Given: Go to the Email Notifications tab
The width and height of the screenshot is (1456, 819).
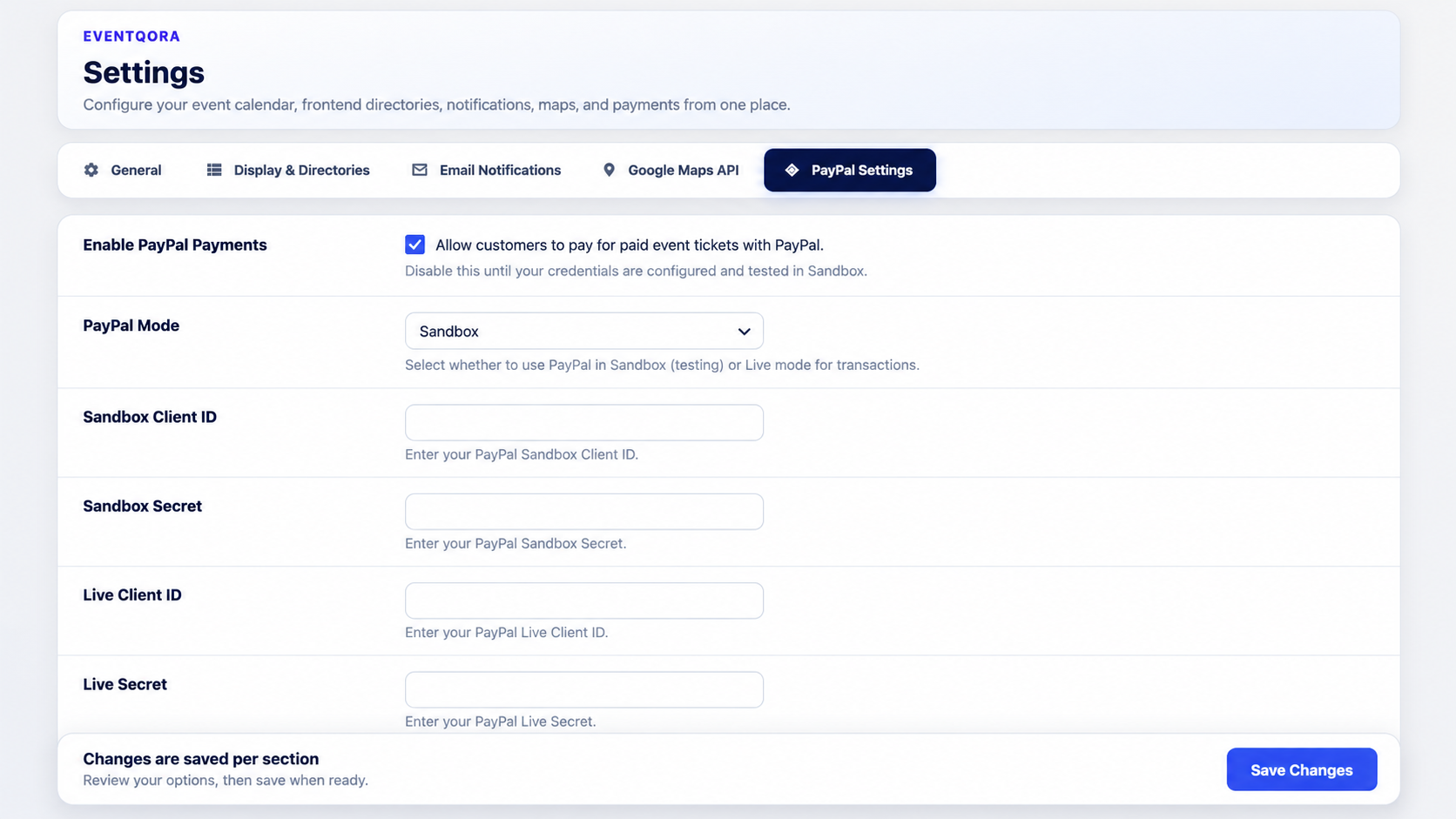Looking at the screenshot, I should (x=487, y=170).
